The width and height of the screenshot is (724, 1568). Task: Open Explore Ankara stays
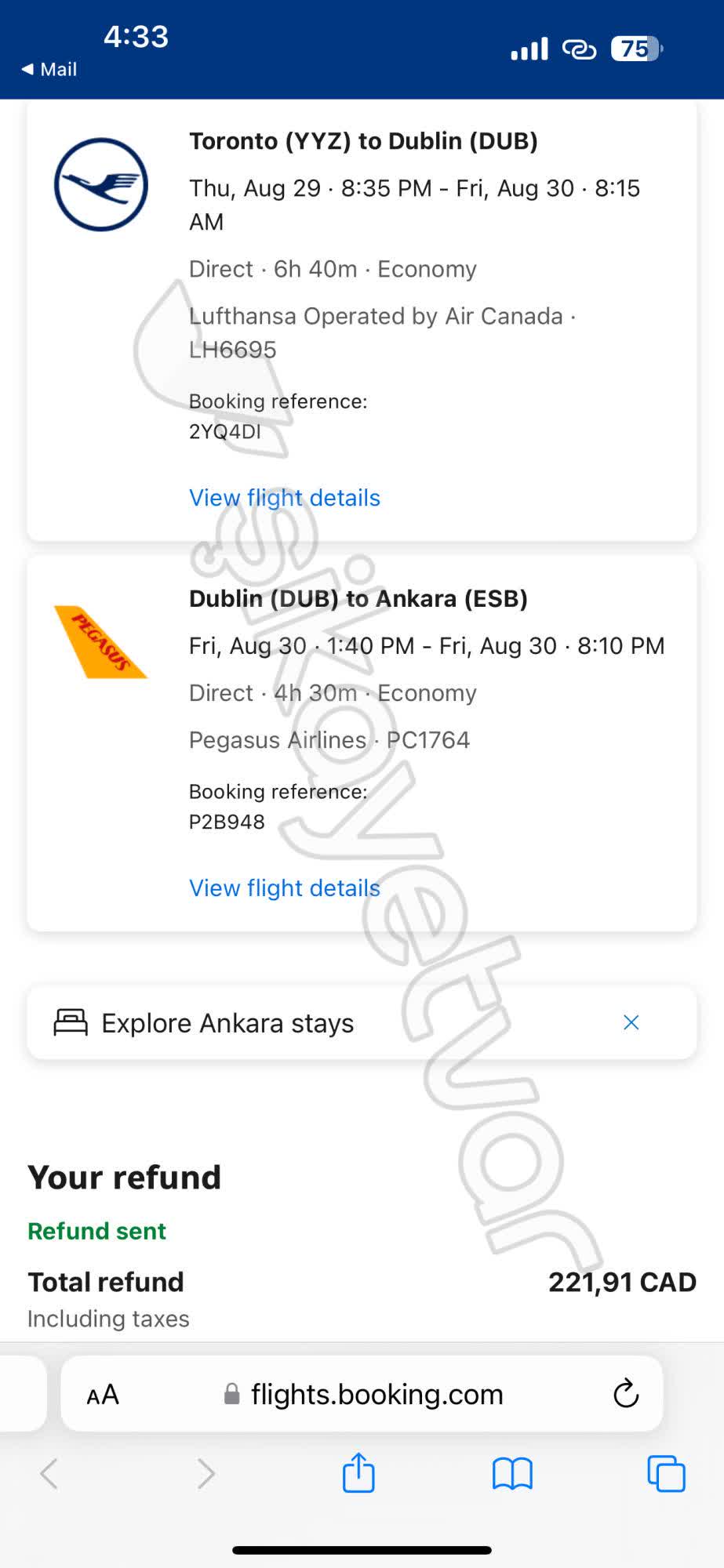coord(227,1023)
